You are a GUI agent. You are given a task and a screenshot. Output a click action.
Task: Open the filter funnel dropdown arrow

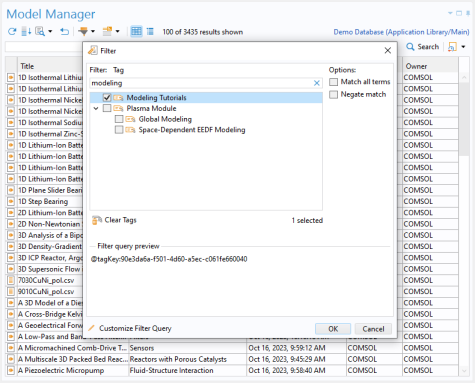pos(93,32)
